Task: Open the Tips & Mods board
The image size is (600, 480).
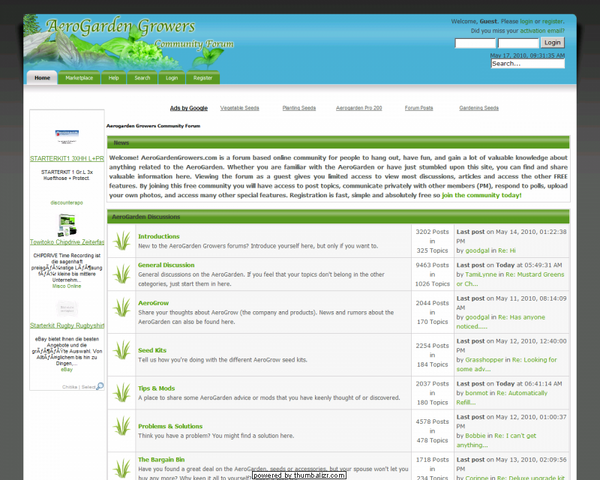Action: (157, 388)
